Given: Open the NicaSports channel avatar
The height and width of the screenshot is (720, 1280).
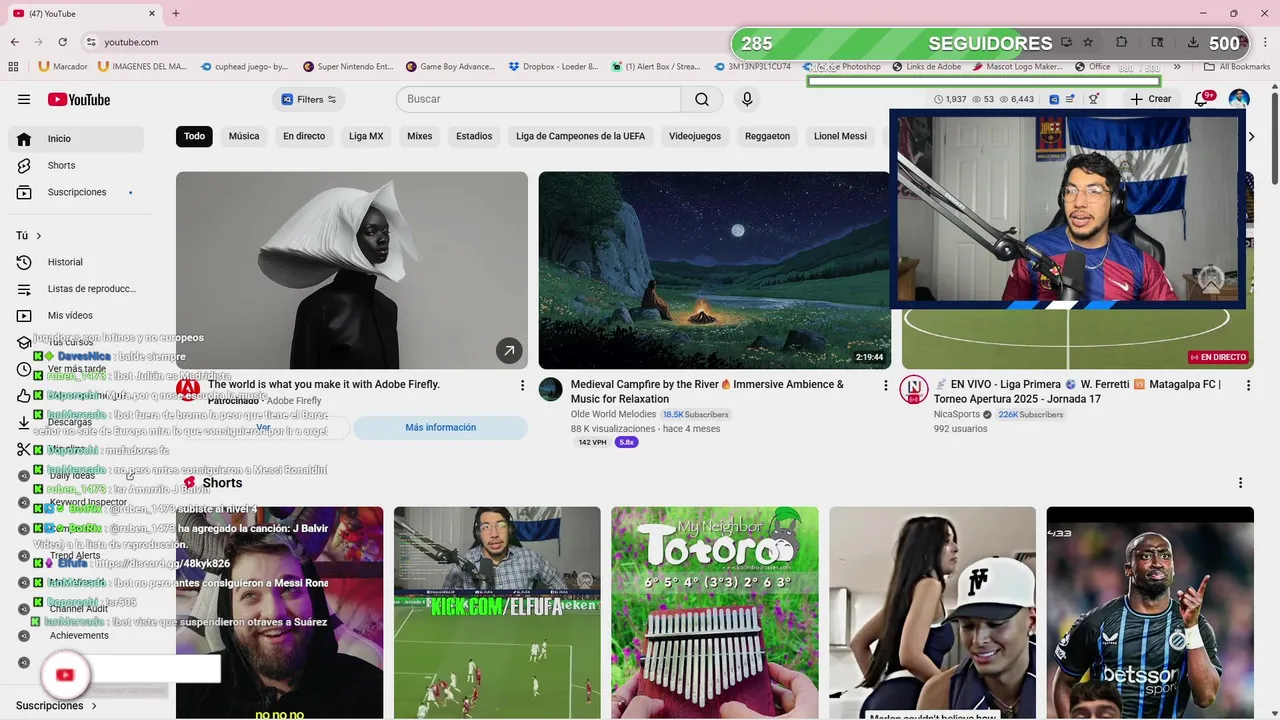Looking at the screenshot, I should pos(913,389).
